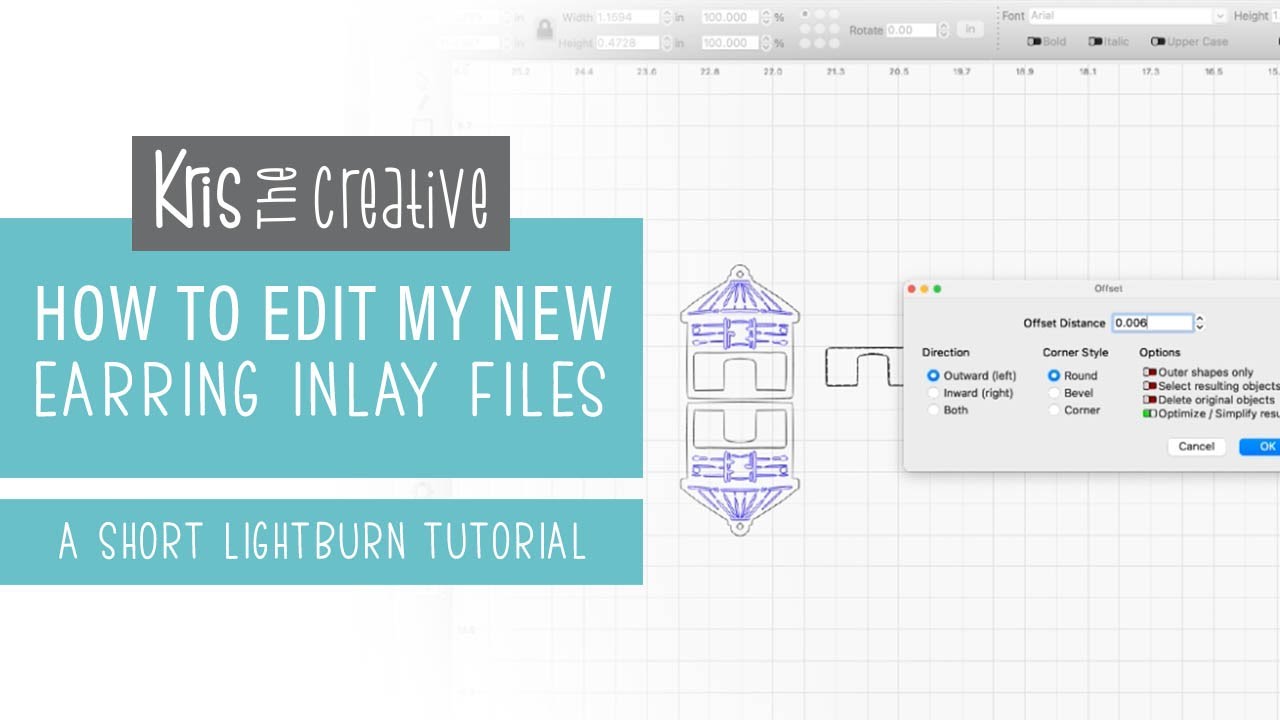
Task: Select the earring design drawing on canvas
Action: (x=739, y=400)
